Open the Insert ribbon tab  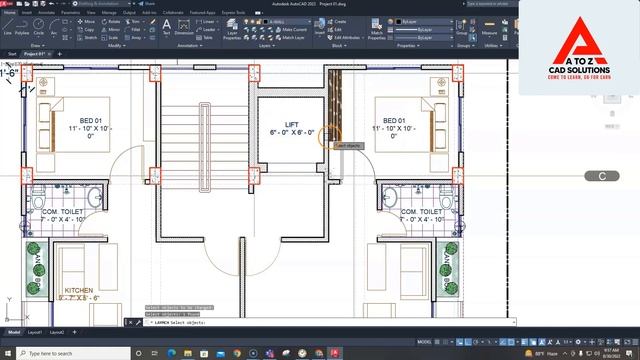(x=27, y=13)
